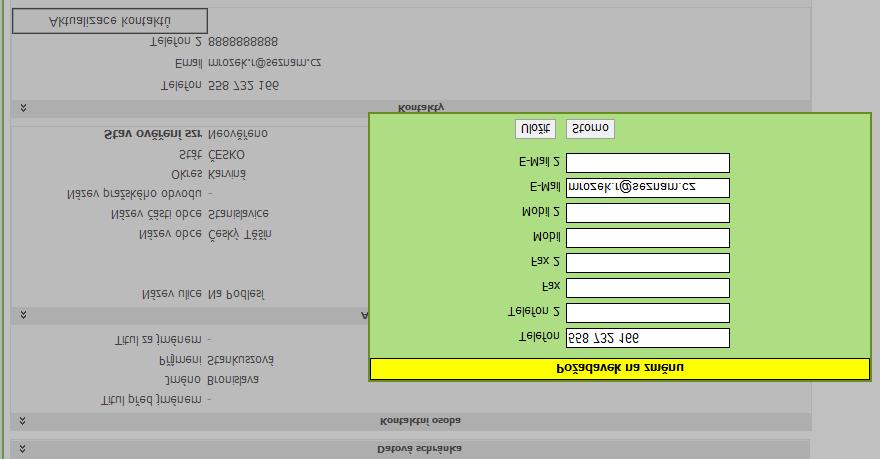The width and height of the screenshot is (880, 459).
Task: Focus the Fax 2 input field
Action: click(x=648, y=263)
